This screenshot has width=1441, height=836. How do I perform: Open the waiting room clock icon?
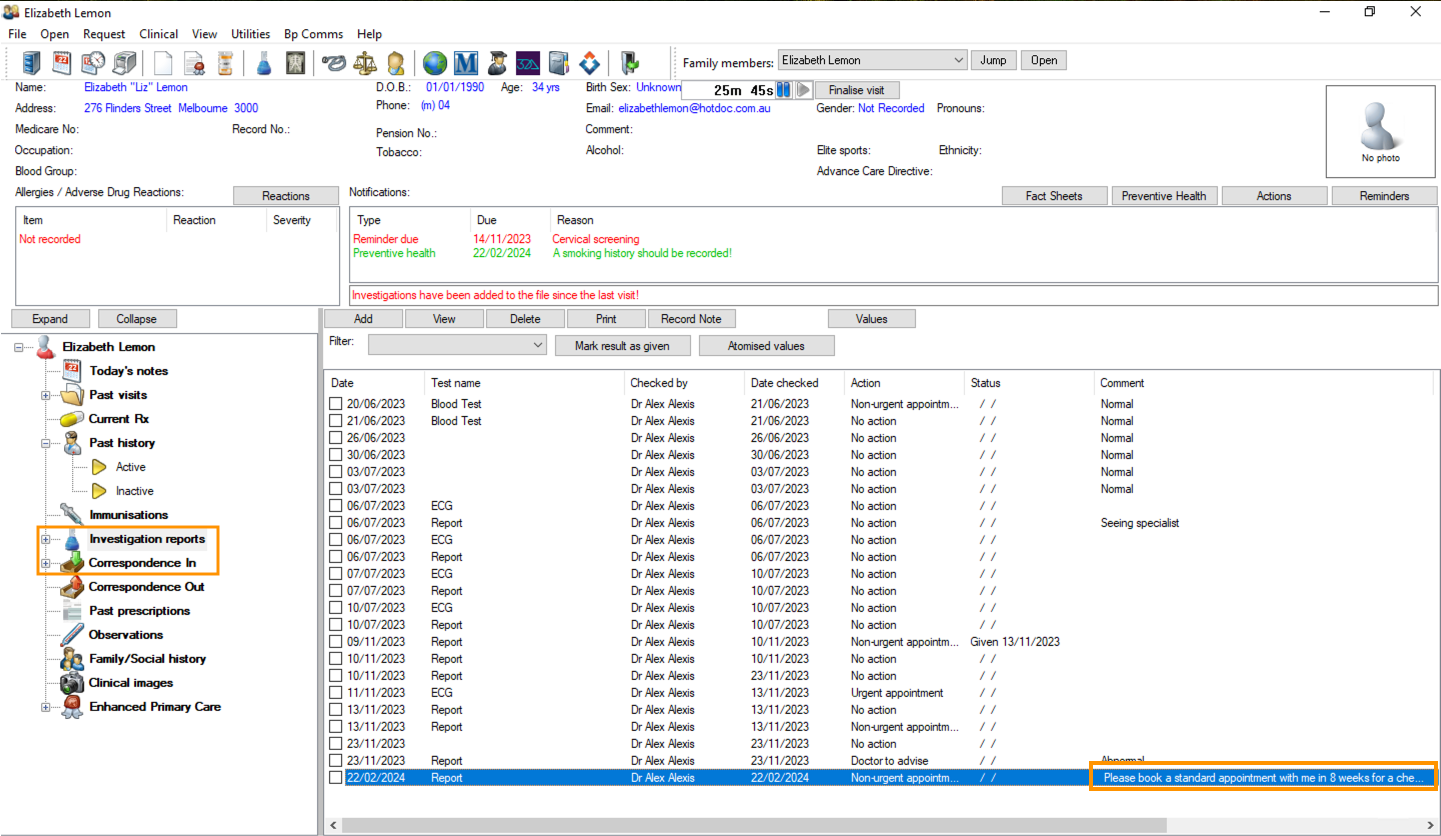(x=93, y=63)
